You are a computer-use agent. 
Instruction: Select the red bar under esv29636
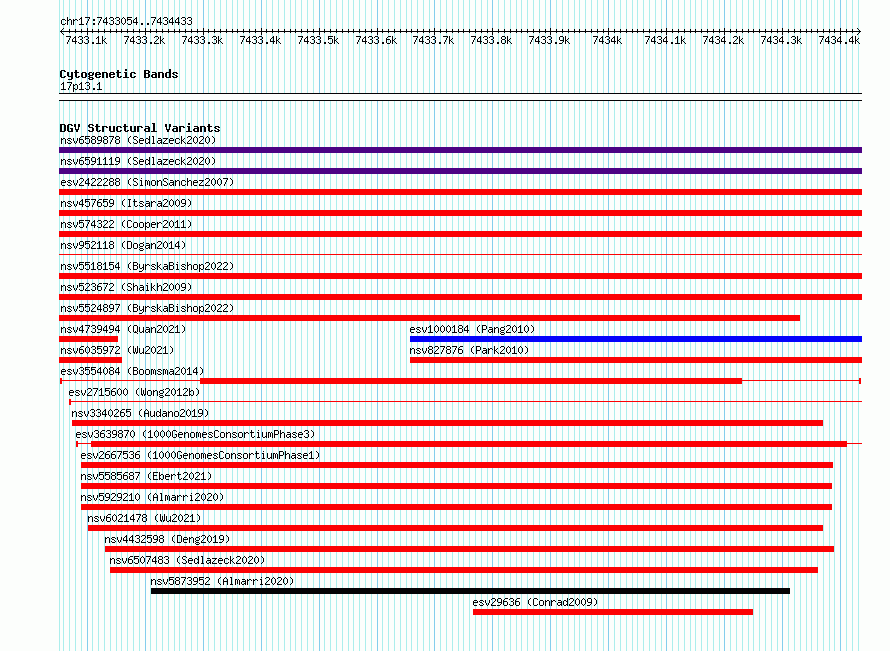(613, 612)
